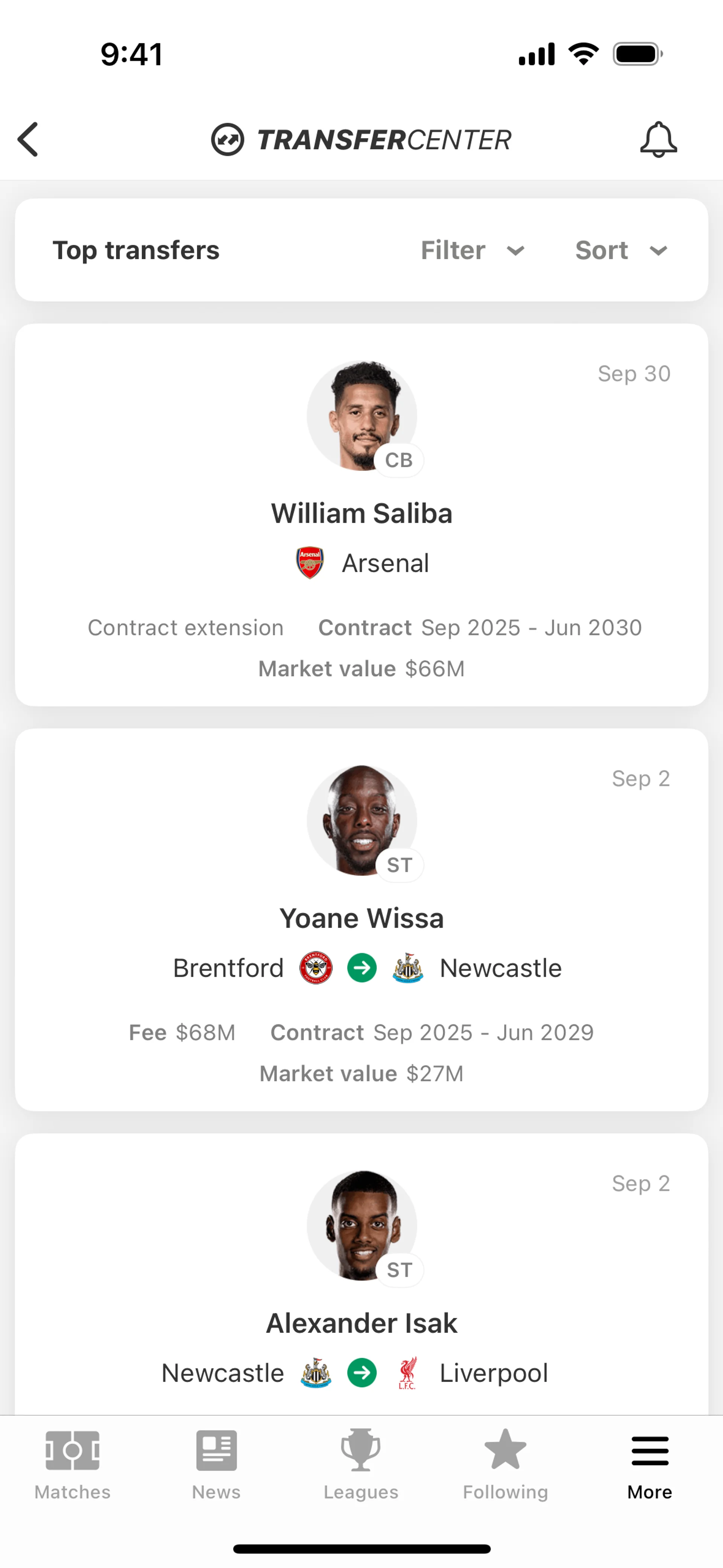723x1568 pixels.
Task: Tap Newcastle crest in Wissa's card
Action: coord(408,968)
